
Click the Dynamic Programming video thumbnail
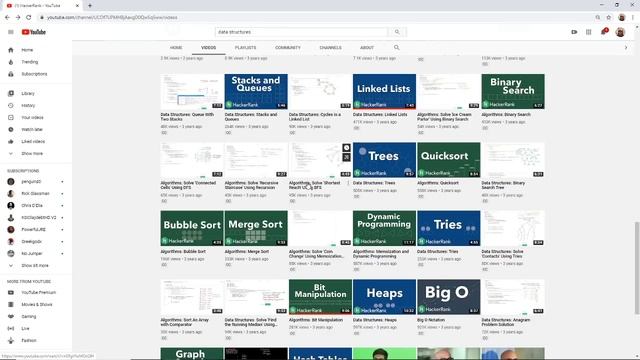click(384, 228)
